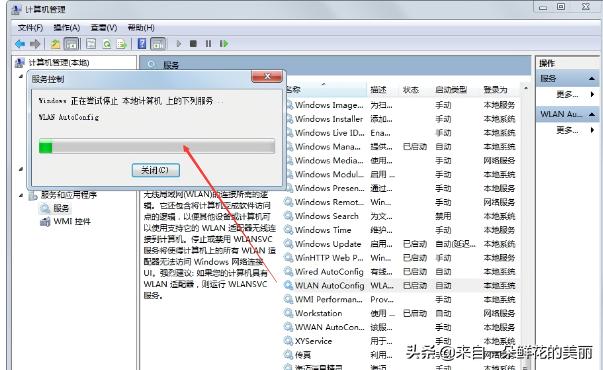Screen dimensions: 603x370
Task: Click the Stop Service square icon
Action: coord(193,44)
